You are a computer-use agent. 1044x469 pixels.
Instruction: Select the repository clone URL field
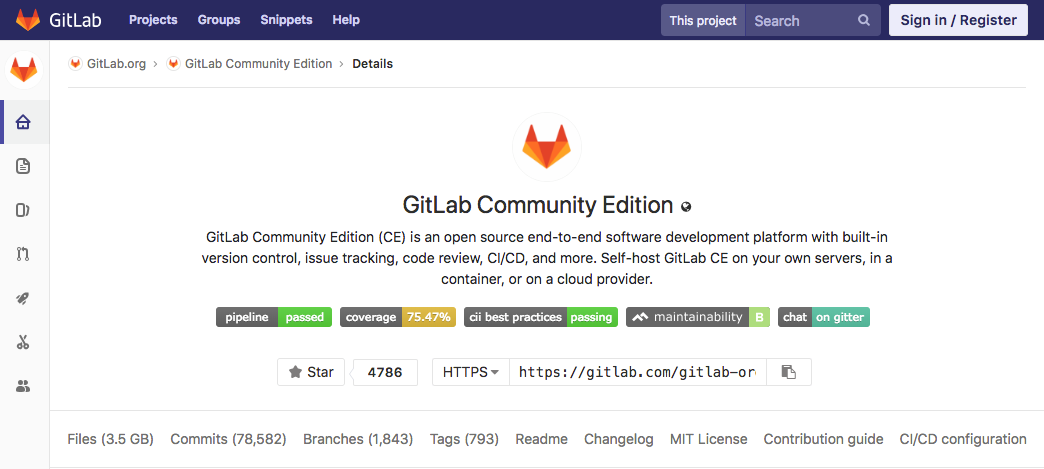point(638,372)
